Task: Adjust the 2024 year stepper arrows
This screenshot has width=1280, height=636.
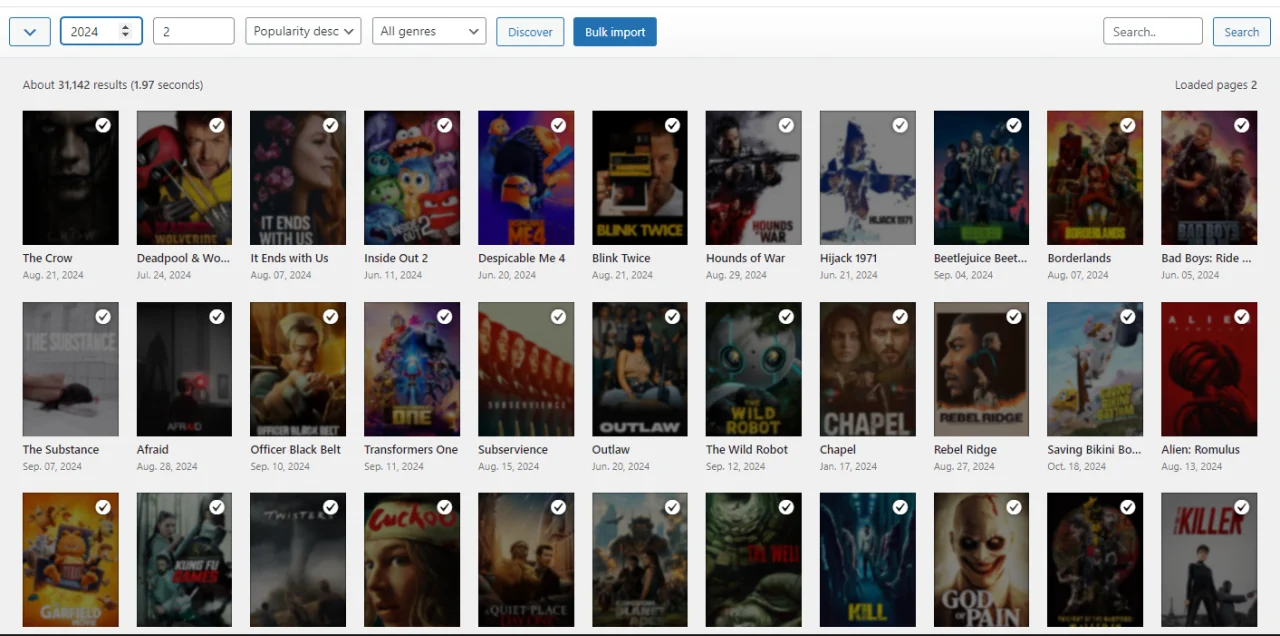Action: click(125, 31)
